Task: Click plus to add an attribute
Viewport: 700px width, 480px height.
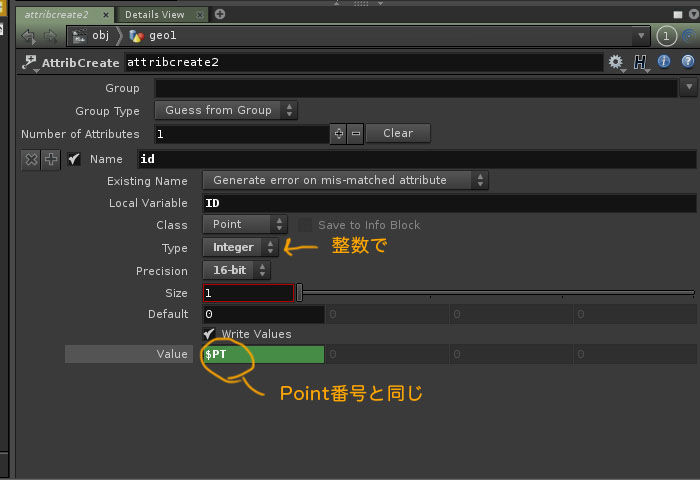Action: click(x=339, y=133)
